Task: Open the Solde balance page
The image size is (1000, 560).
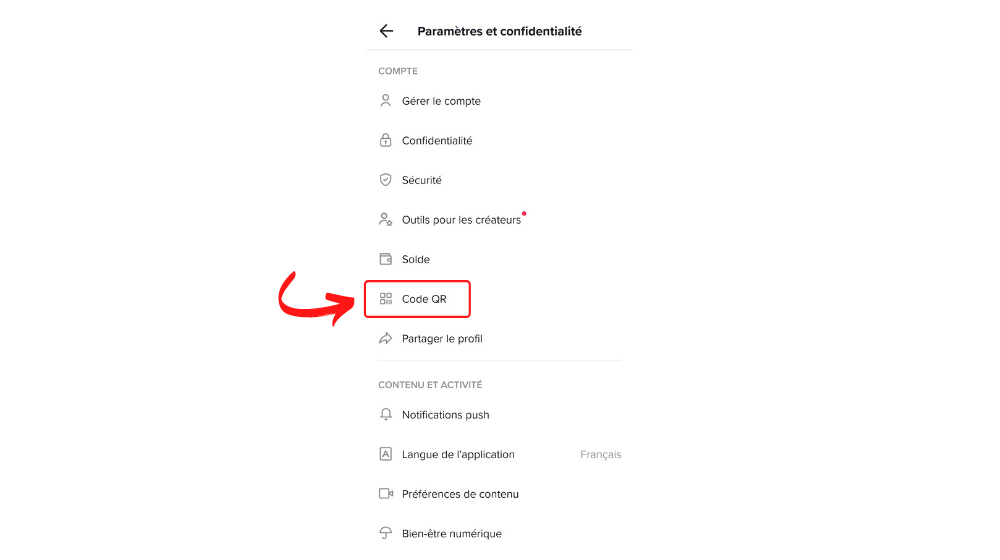Action: [x=499, y=259]
